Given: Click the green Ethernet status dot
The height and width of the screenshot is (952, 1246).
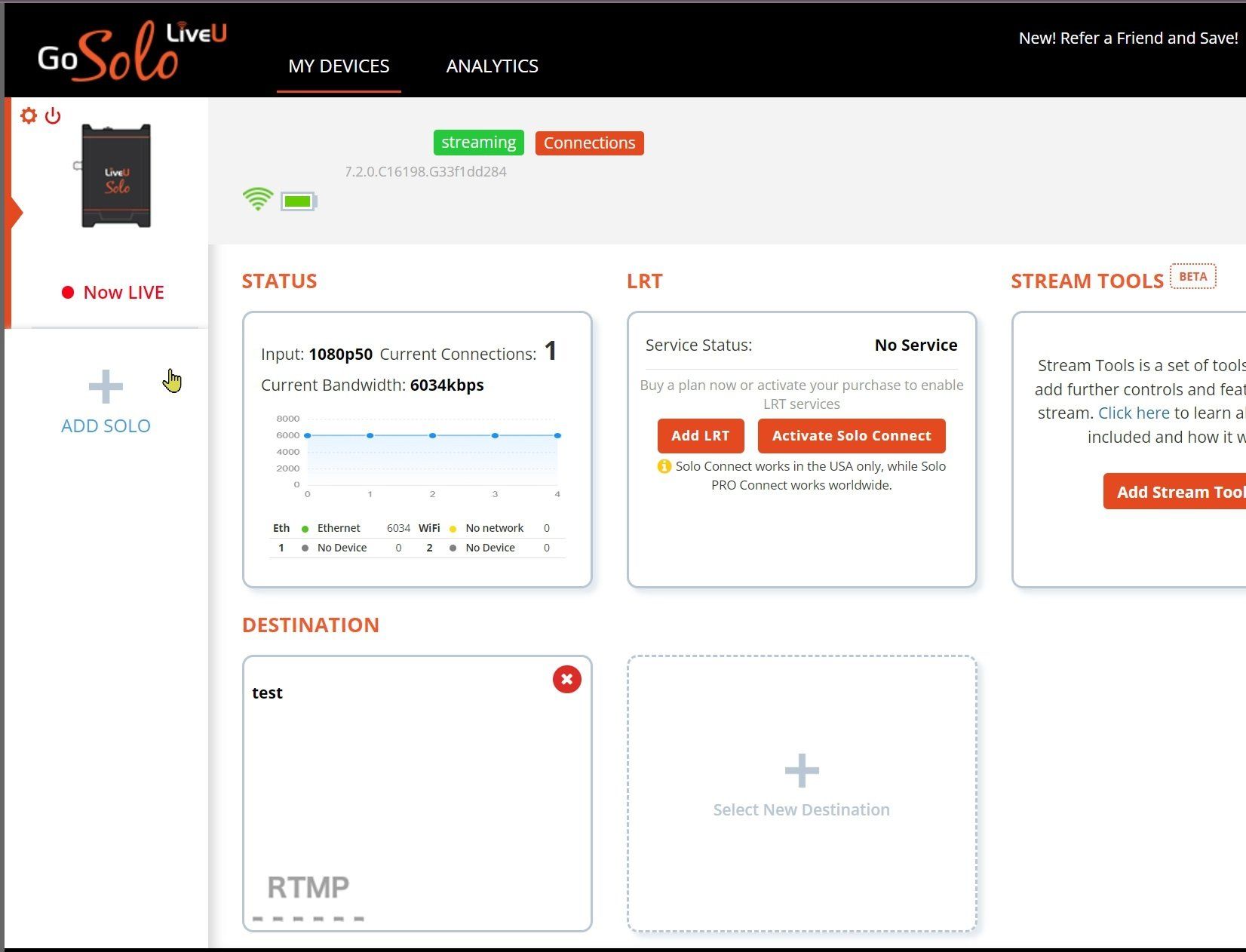Looking at the screenshot, I should [x=305, y=529].
